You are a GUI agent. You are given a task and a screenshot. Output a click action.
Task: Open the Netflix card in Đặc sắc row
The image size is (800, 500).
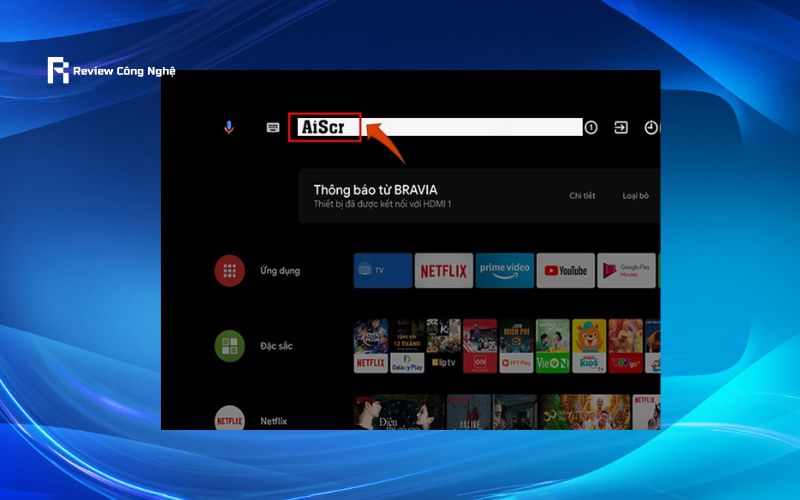coord(371,346)
